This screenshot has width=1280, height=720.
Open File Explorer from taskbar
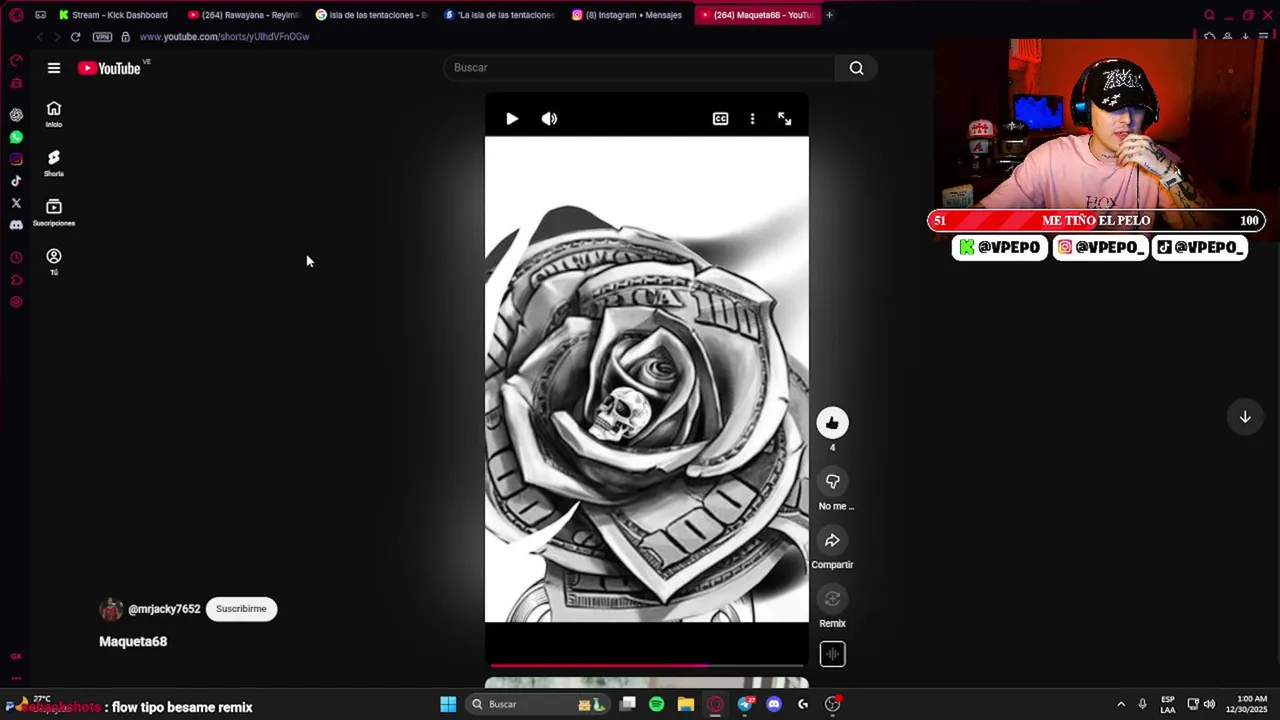(685, 704)
